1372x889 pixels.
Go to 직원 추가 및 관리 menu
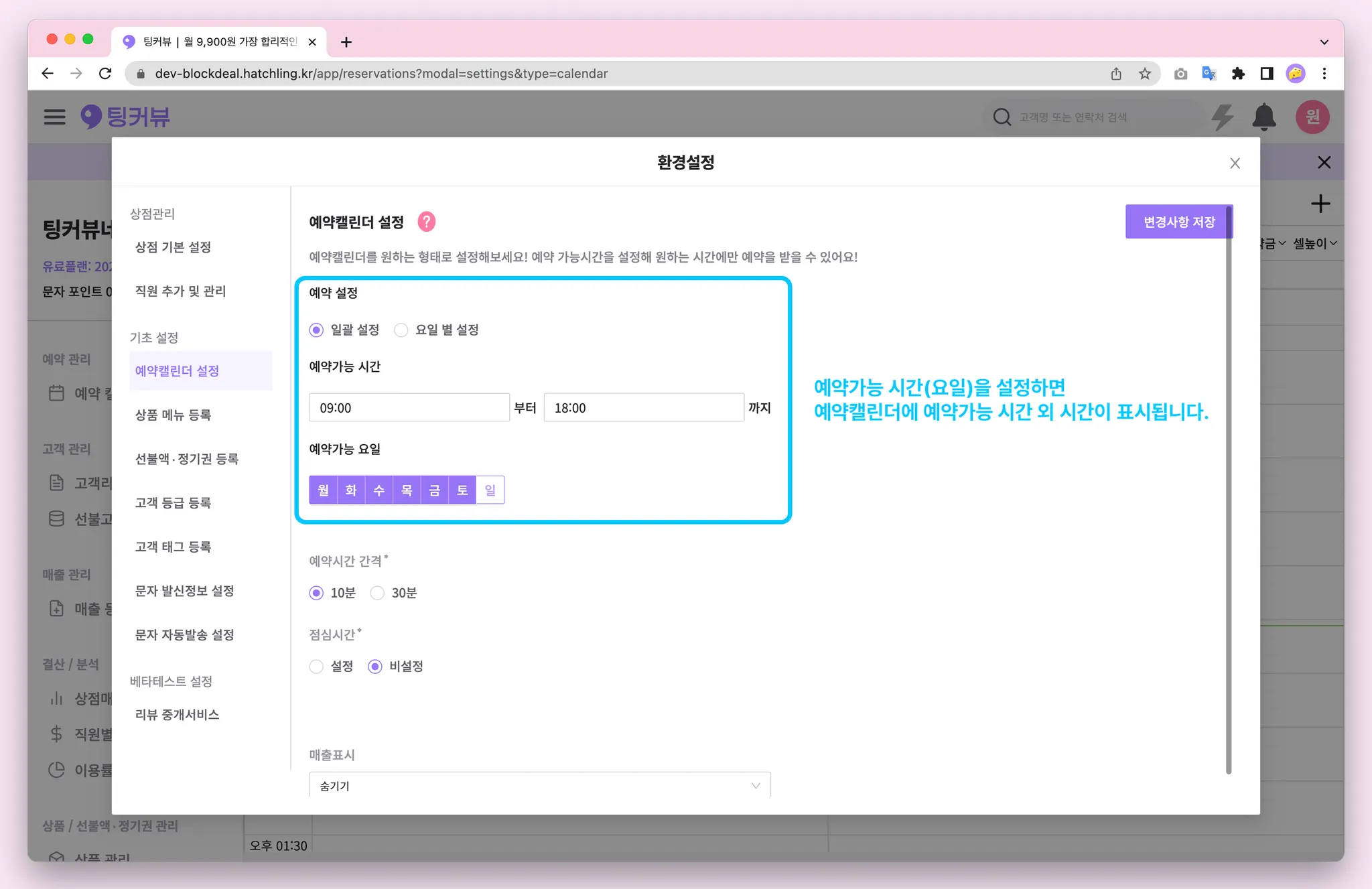tap(180, 291)
